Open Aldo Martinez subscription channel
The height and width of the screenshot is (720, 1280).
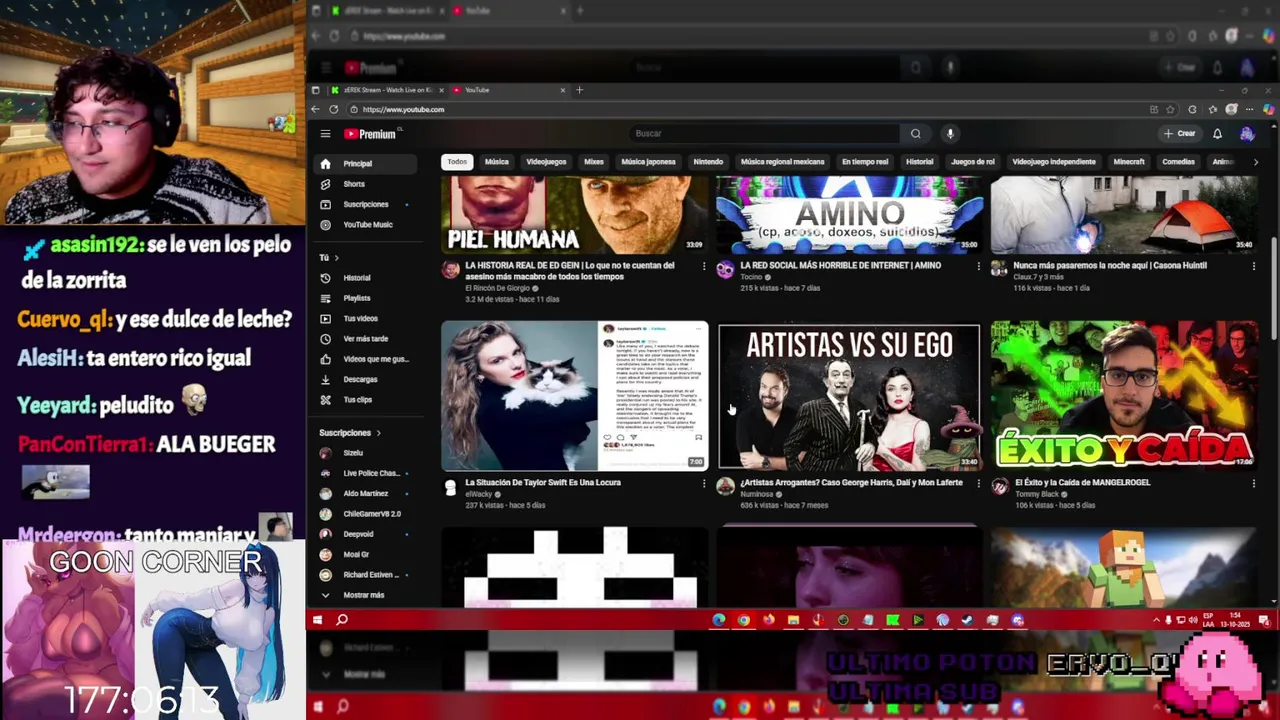(364, 494)
